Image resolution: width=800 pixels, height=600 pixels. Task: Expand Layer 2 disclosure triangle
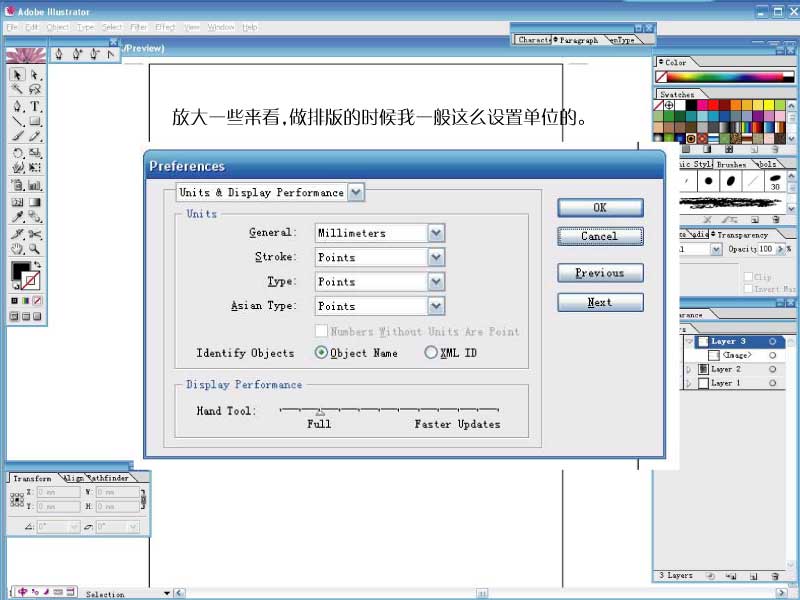coord(689,369)
